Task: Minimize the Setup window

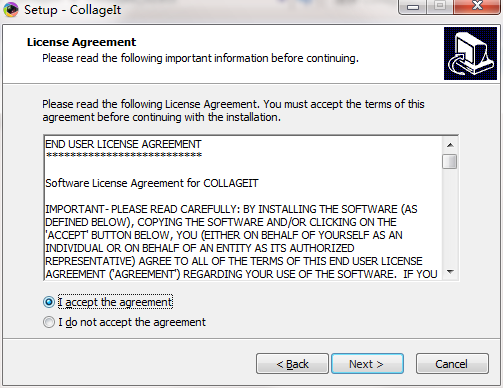Action: [413, 7]
